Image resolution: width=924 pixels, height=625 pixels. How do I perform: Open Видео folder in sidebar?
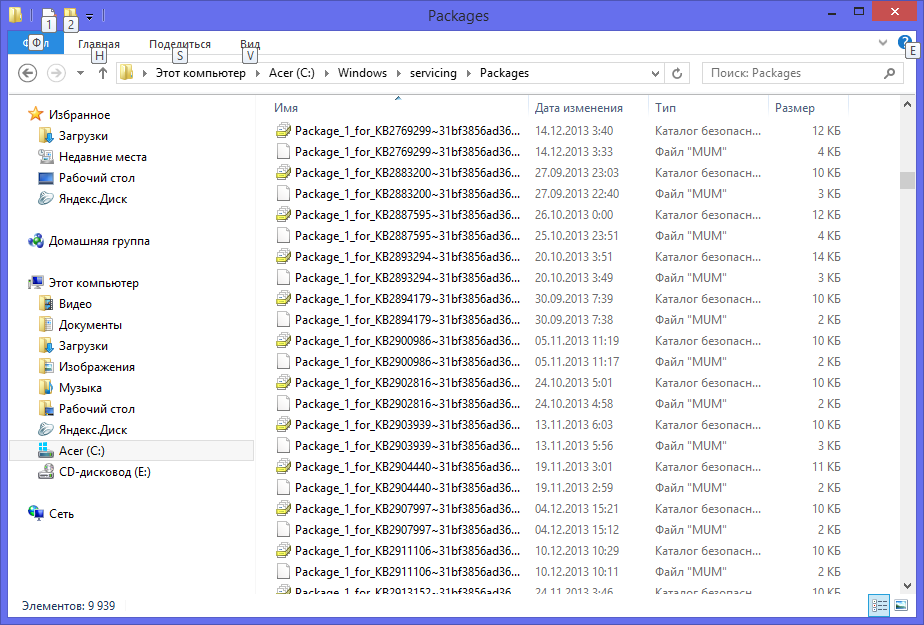click(x=75, y=304)
